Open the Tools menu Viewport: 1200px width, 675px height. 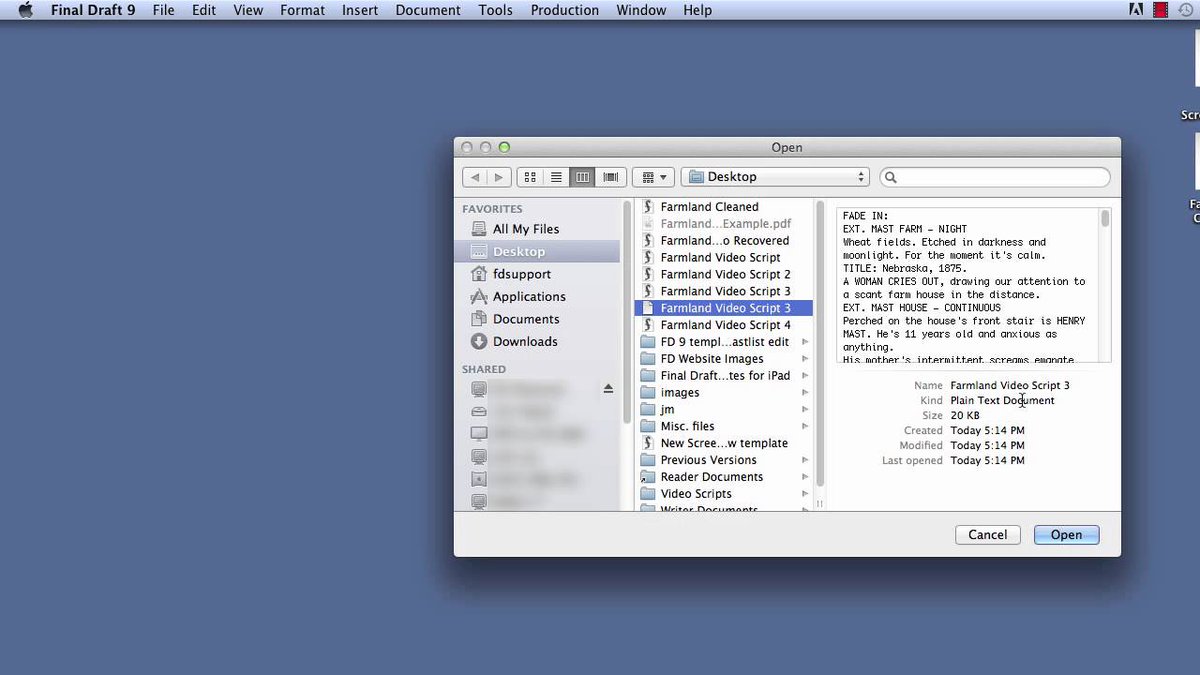[495, 10]
